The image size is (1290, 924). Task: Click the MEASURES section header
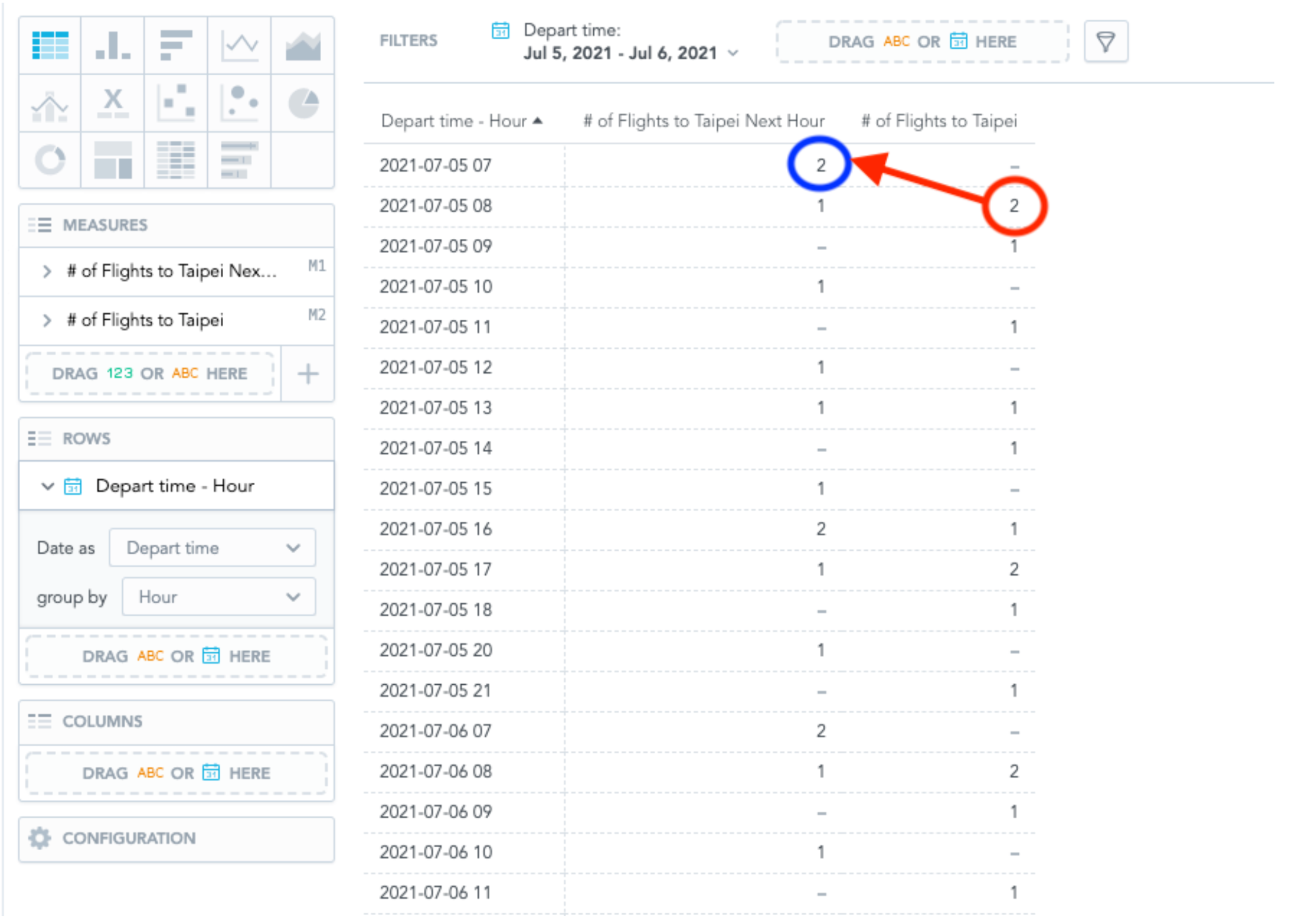pyautogui.click(x=176, y=225)
